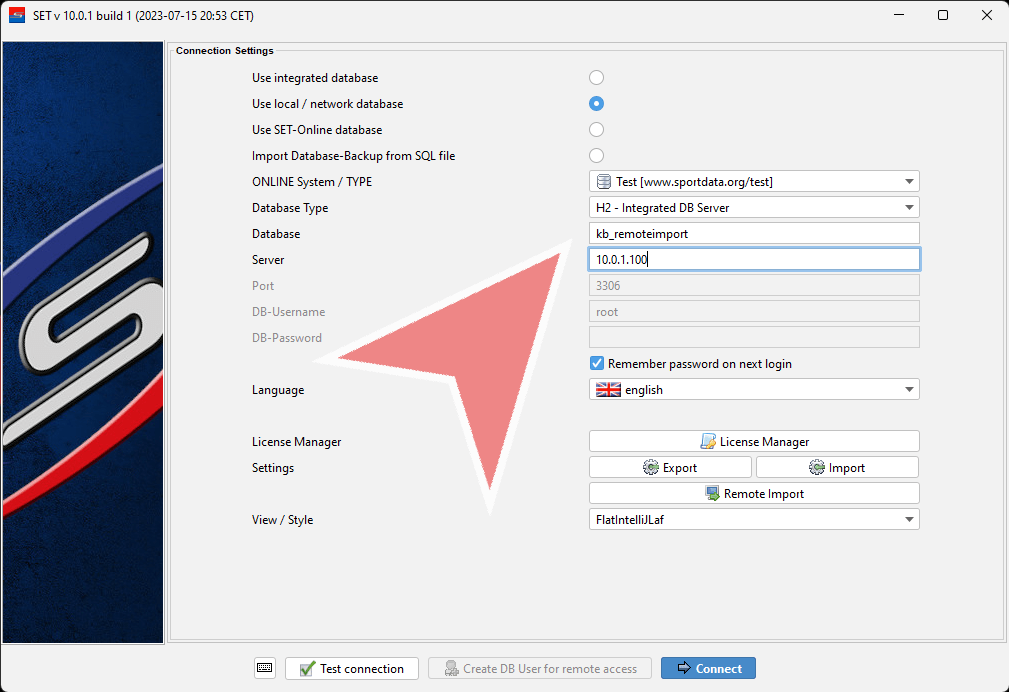The image size is (1009, 692).
Task: Click the blue Connect button
Action: (709, 668)
